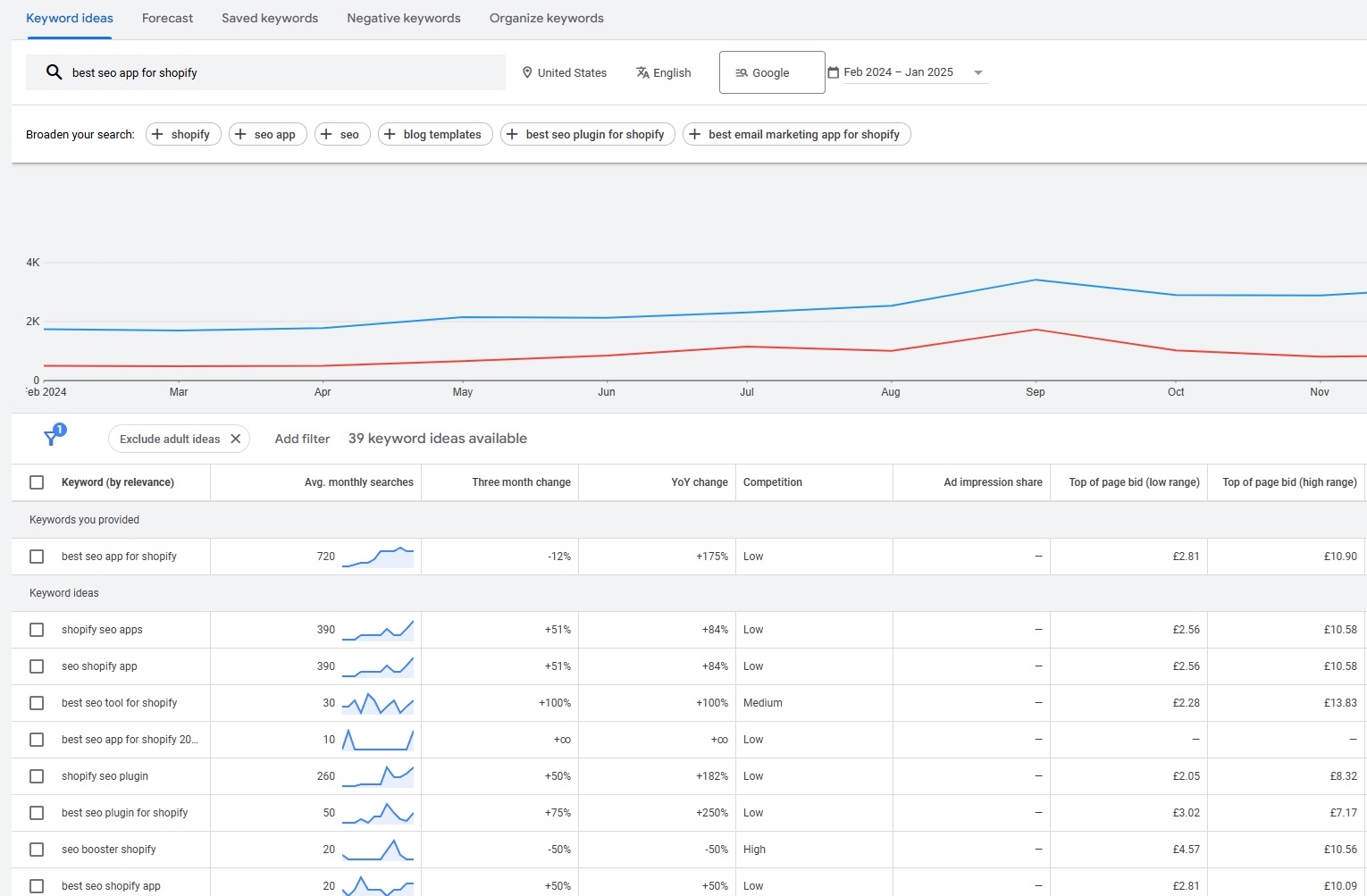
Task: Check the best seo tool for shopify row
Action: tap(37, 703)
